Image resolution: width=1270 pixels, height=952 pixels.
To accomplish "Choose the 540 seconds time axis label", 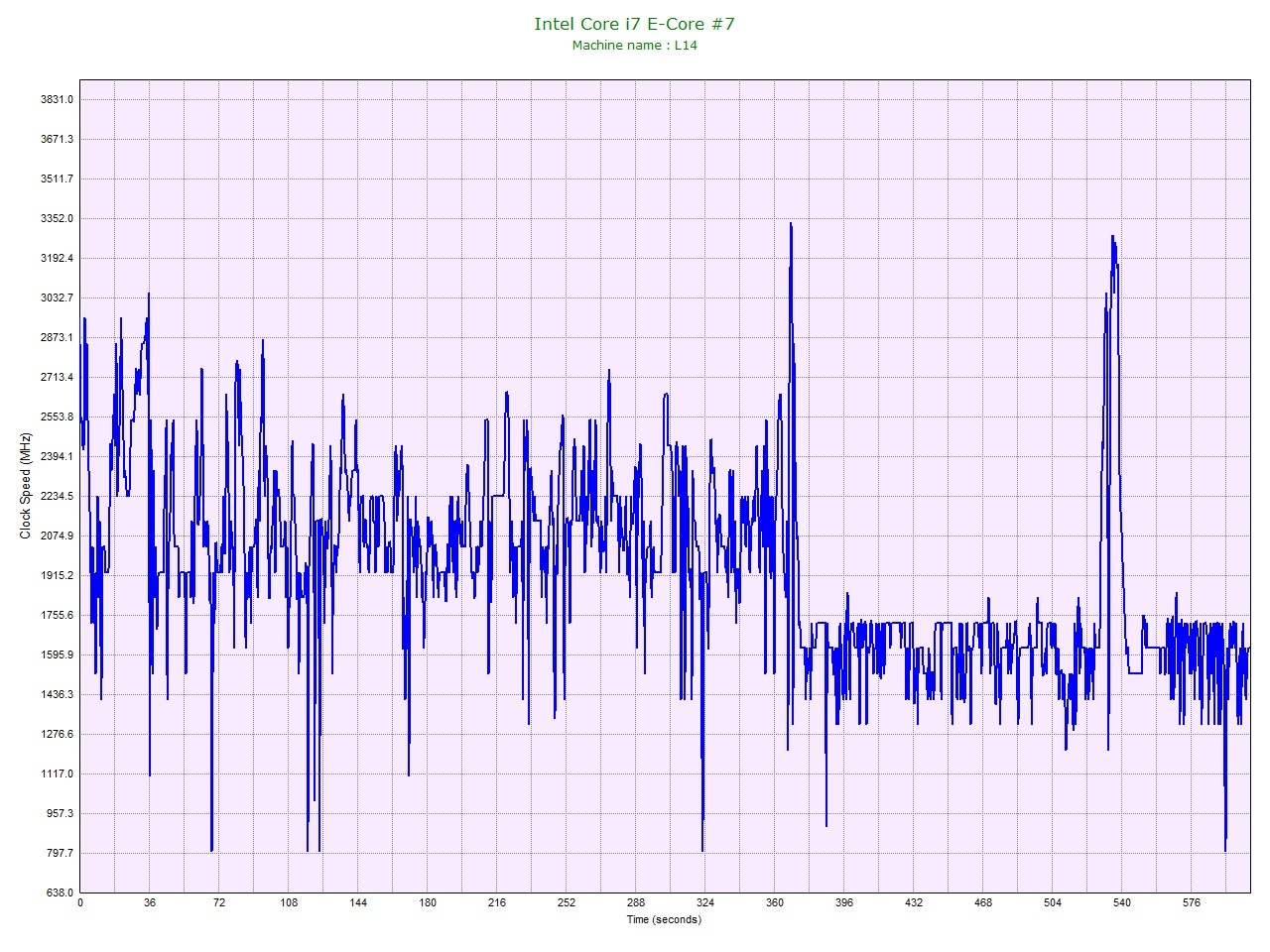I will click(x=1122, y=903).
